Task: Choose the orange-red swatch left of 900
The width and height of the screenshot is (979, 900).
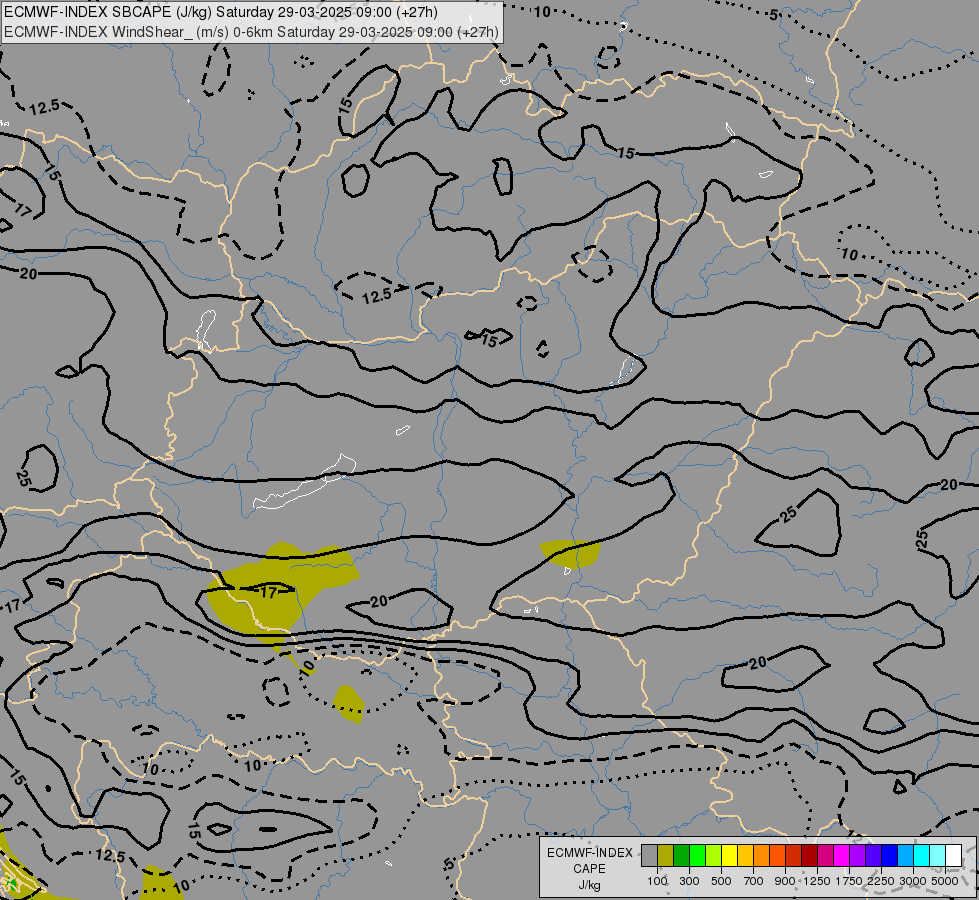Action: [x=777, y=856]
